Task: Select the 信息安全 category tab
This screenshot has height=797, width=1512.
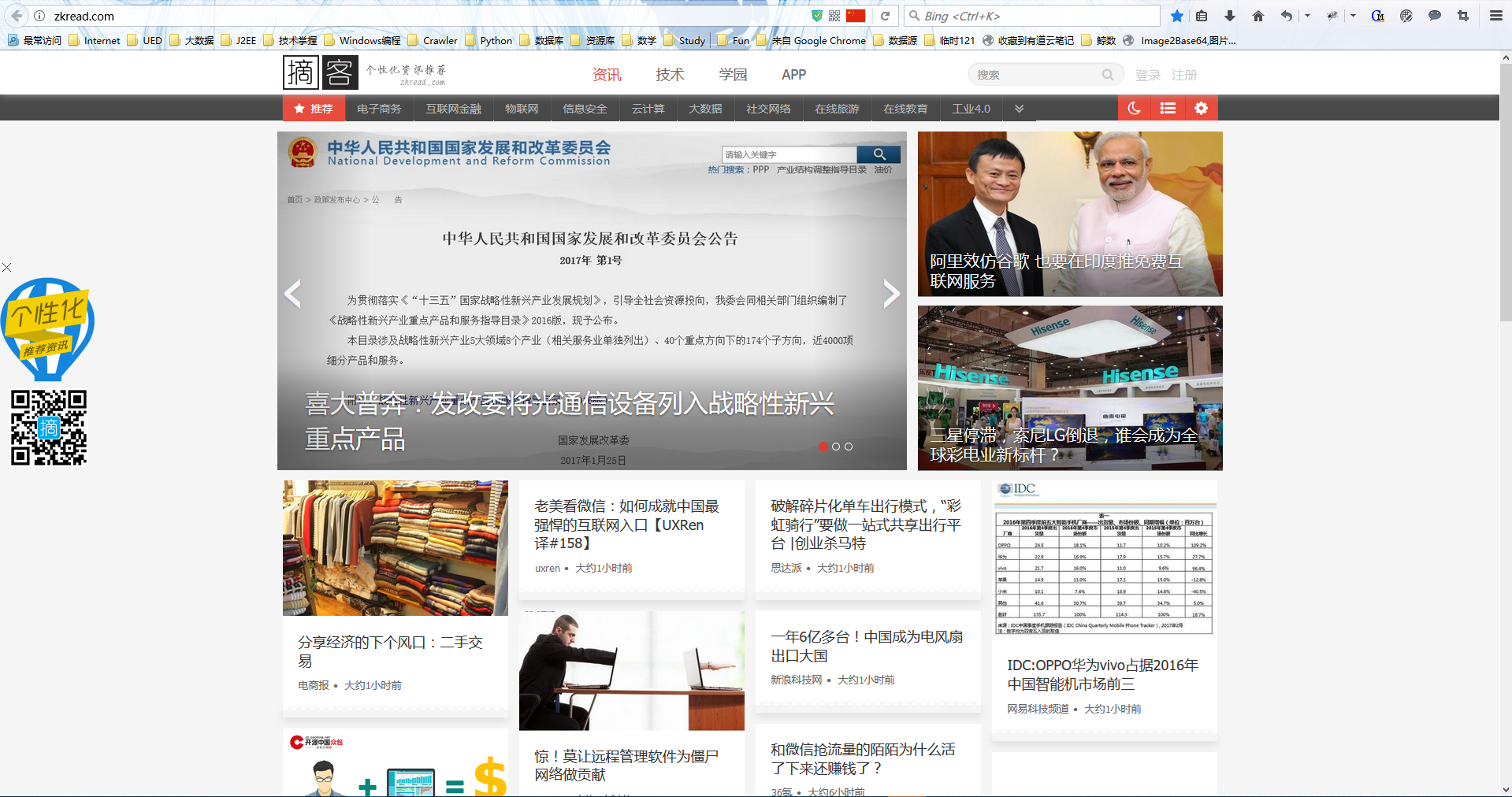Action: (x=585, y=109)
